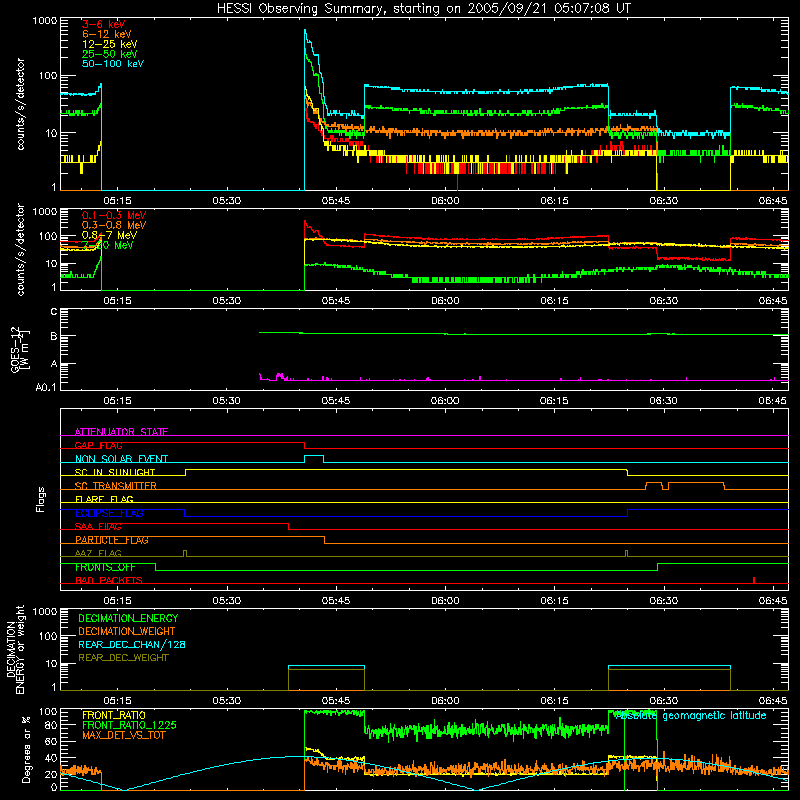Click the red BAD_PACKETS spike marker

pos(754,580)
